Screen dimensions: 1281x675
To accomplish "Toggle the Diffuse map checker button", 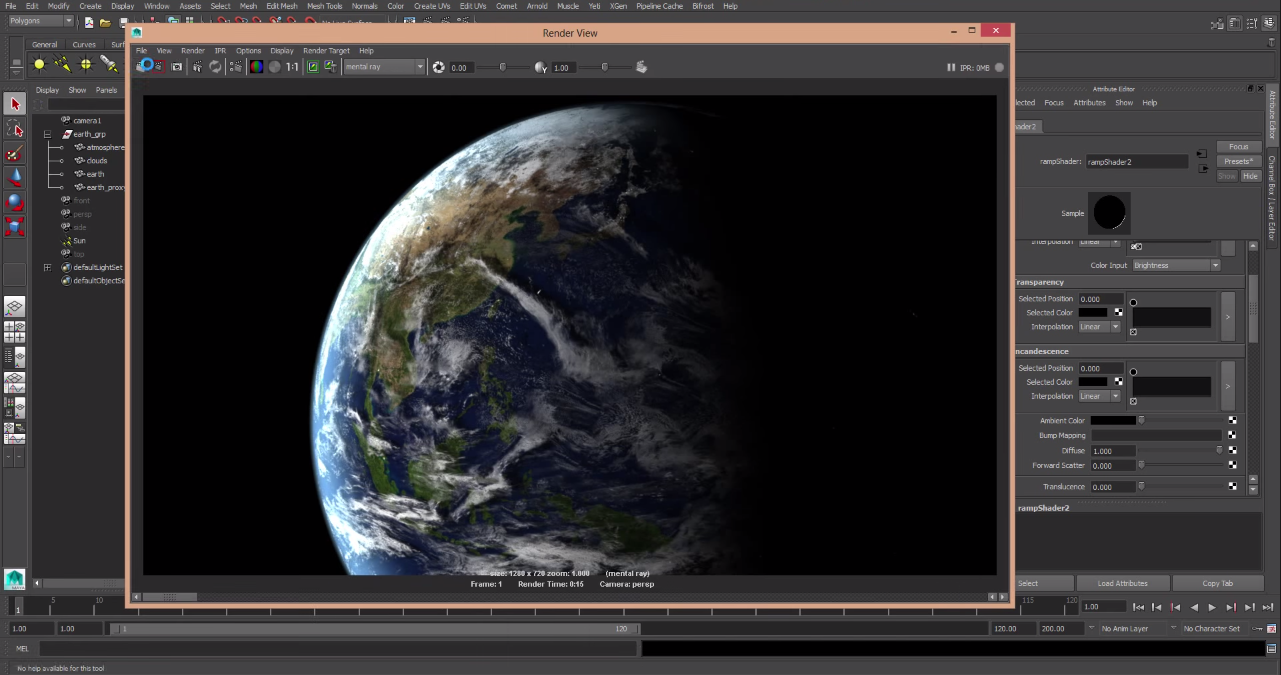I will pyautogui.click(x=1233, y=451).
